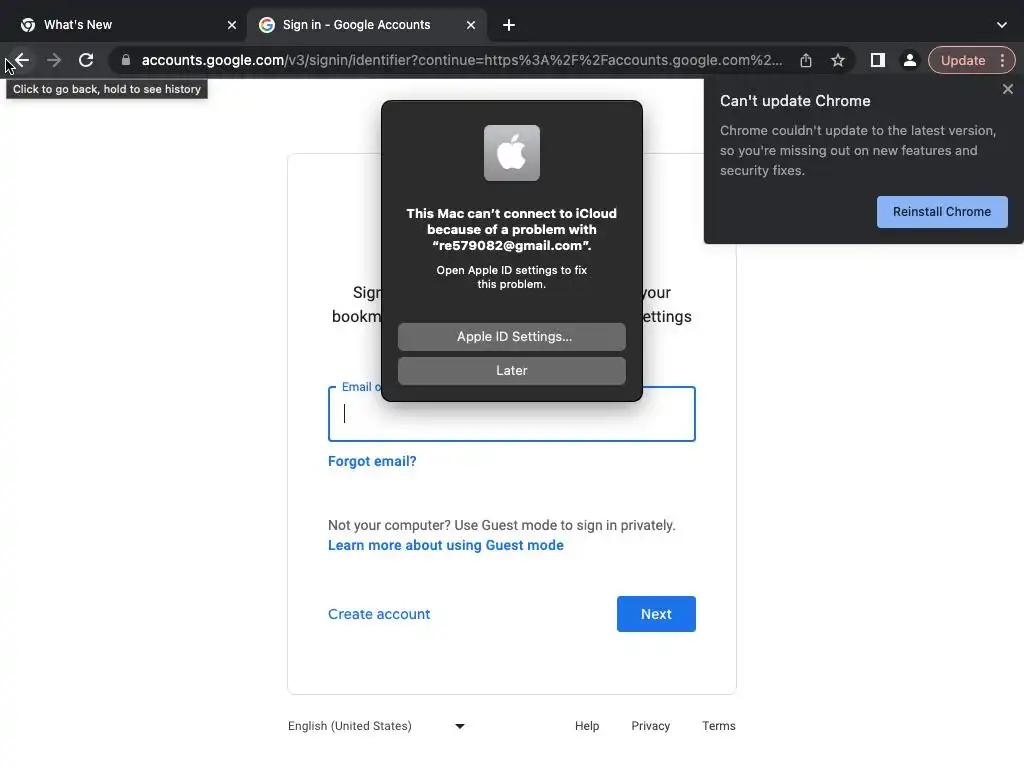The height and width of the screenshot is (768, 1024).
Task: View site info via lock icon
Action: (x=126, y=60)
